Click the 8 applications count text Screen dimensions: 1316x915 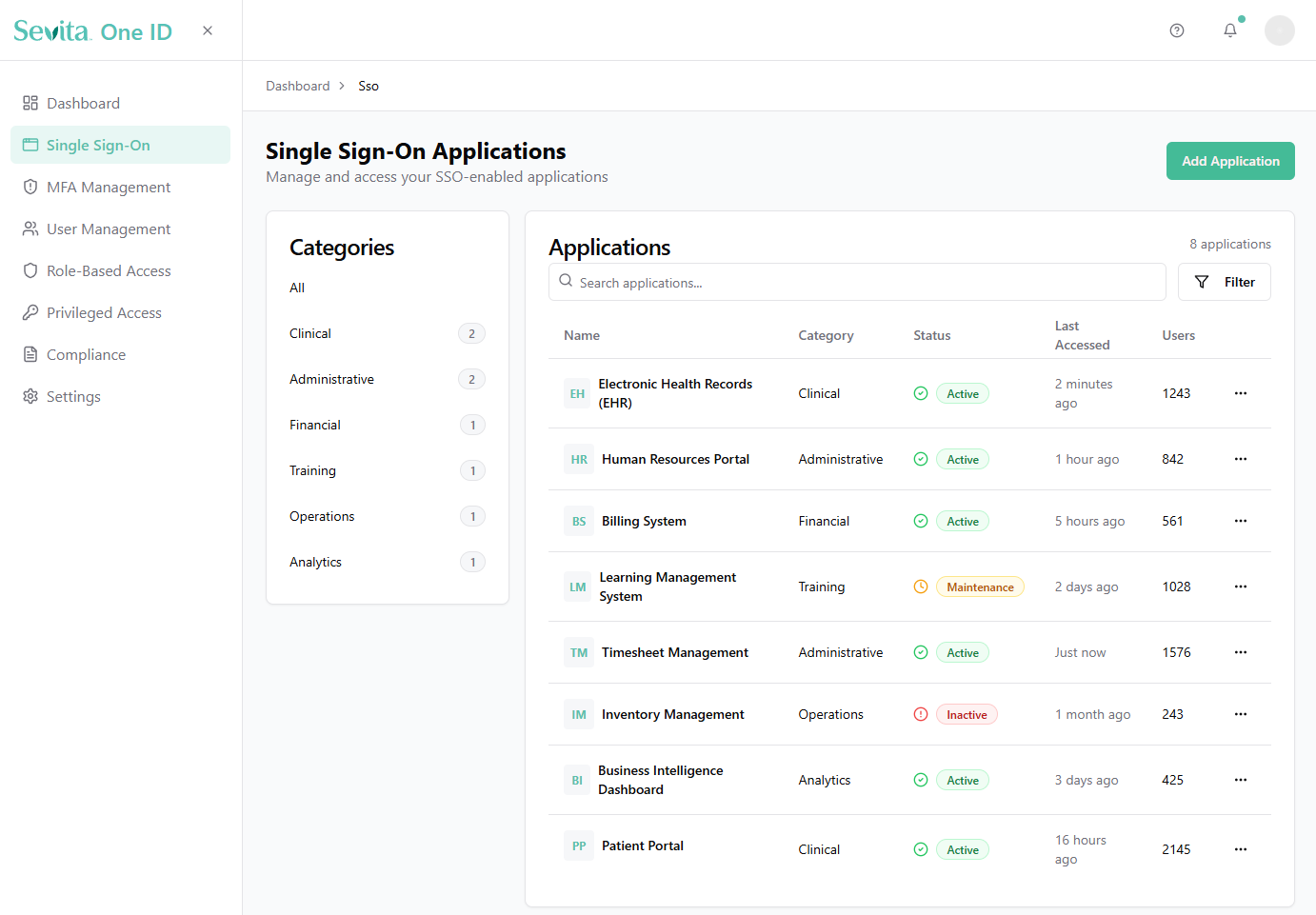(1230, 244)
